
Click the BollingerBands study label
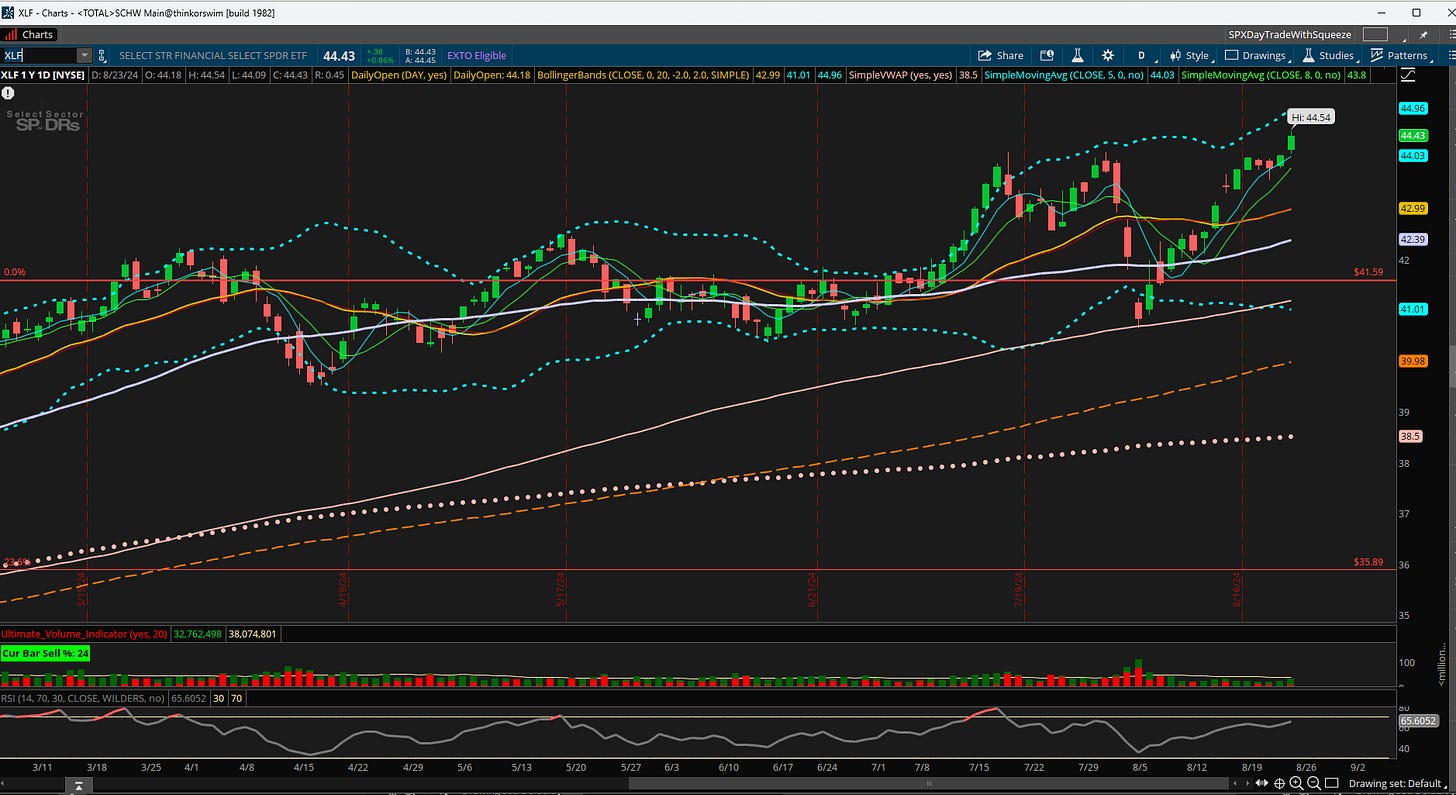click(642, 75)
